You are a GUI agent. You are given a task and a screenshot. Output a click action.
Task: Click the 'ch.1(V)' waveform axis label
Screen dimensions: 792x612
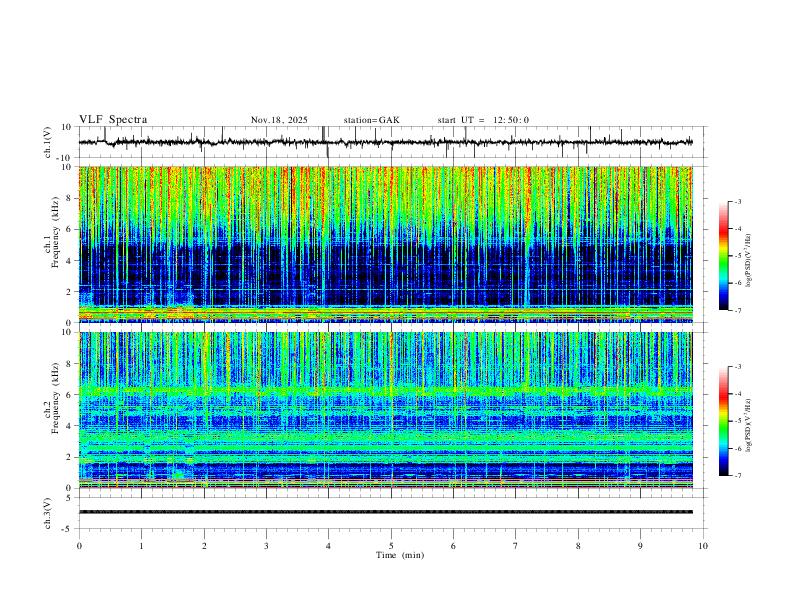48,142
